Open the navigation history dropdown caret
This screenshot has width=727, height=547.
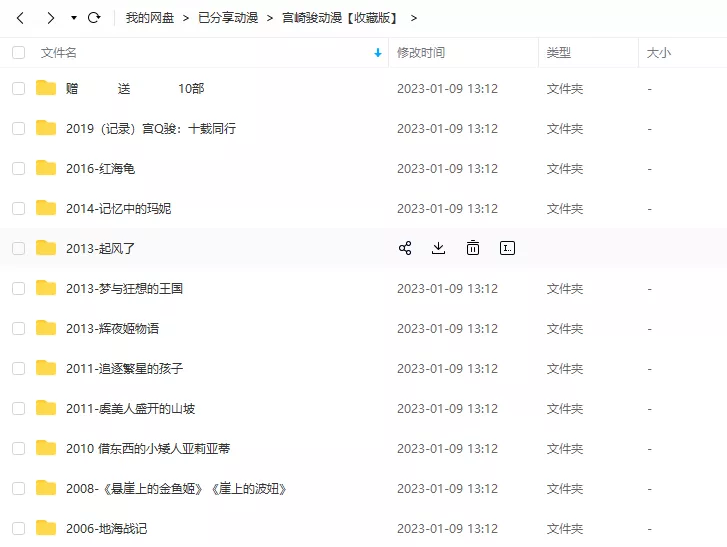(73, 18)
